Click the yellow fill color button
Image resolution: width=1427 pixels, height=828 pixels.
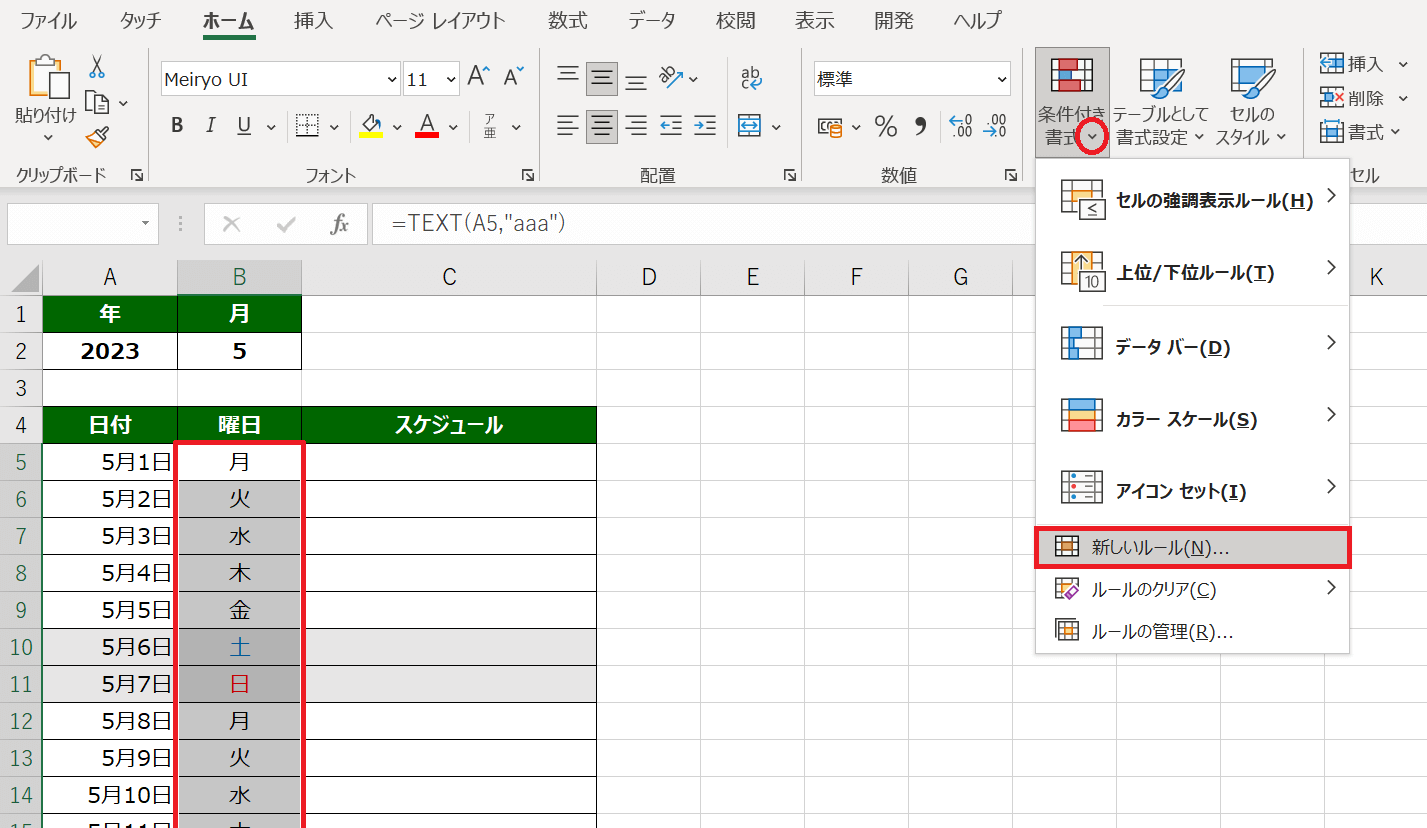pyautogui.click(x=371, y=126)
